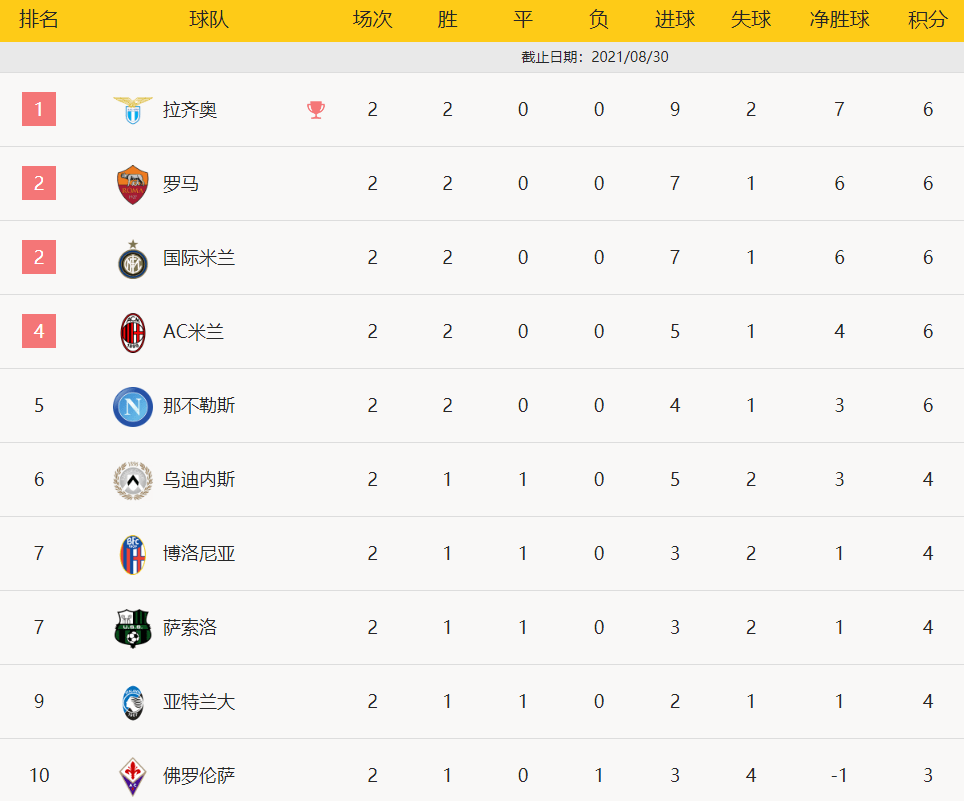Select the Bologna team badge
The height and width of the screenshot is (801, 964).
click(x=133, y=554)
